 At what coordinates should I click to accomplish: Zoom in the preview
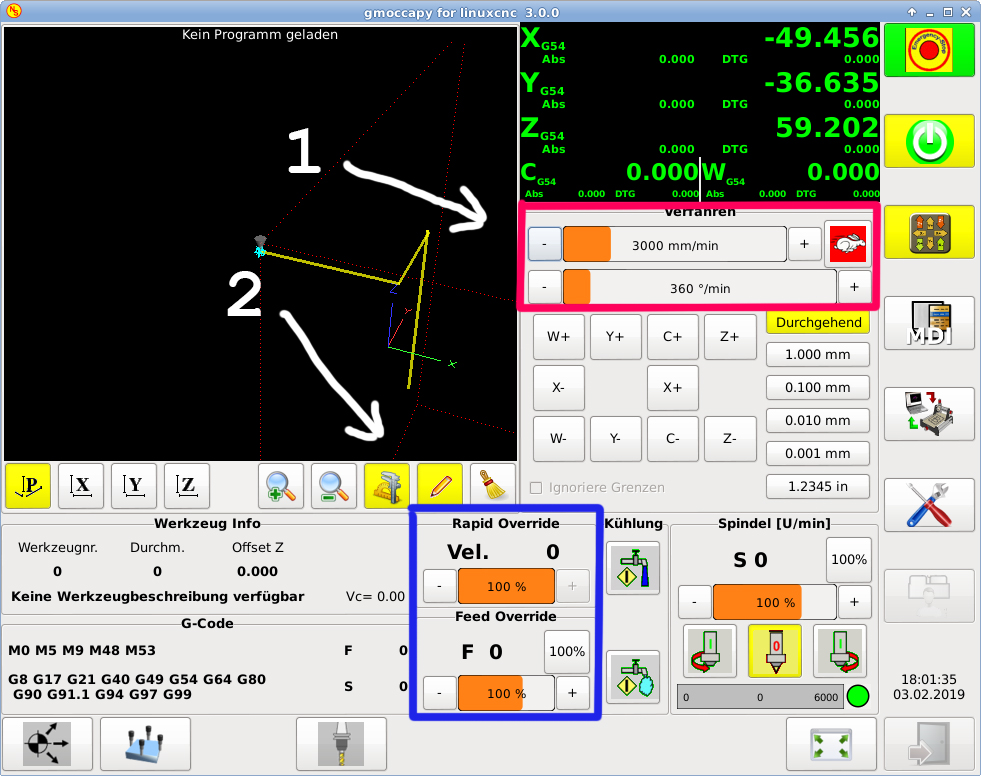coord(281,486)
